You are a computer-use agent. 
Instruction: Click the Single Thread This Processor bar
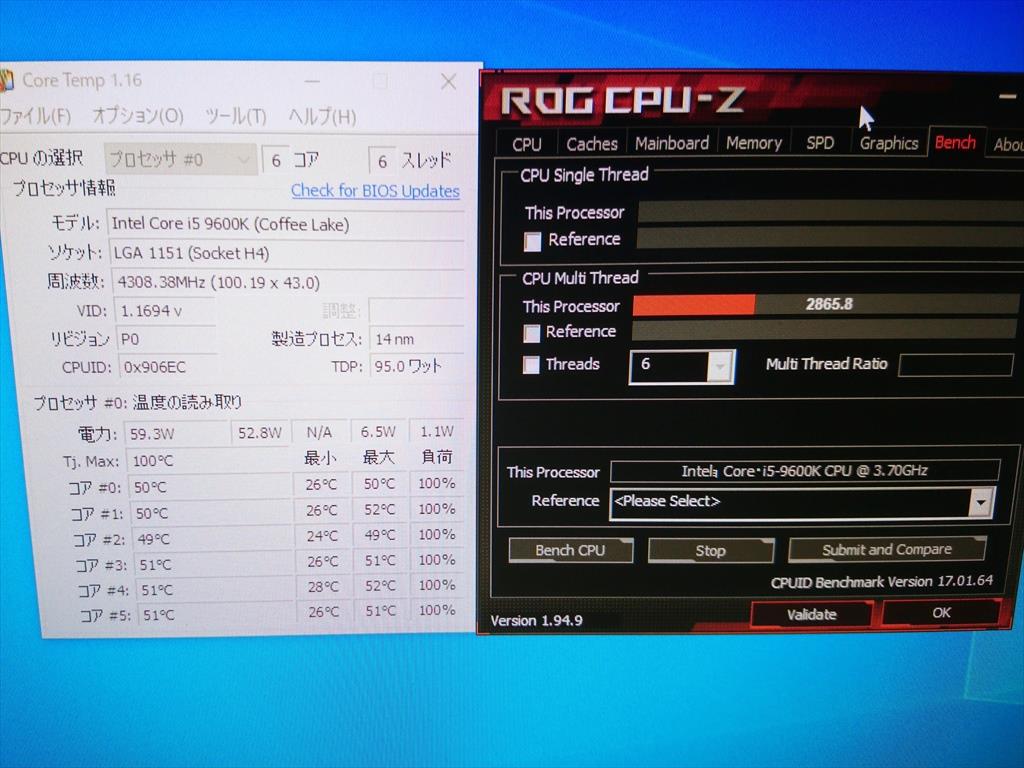point(831,212)
